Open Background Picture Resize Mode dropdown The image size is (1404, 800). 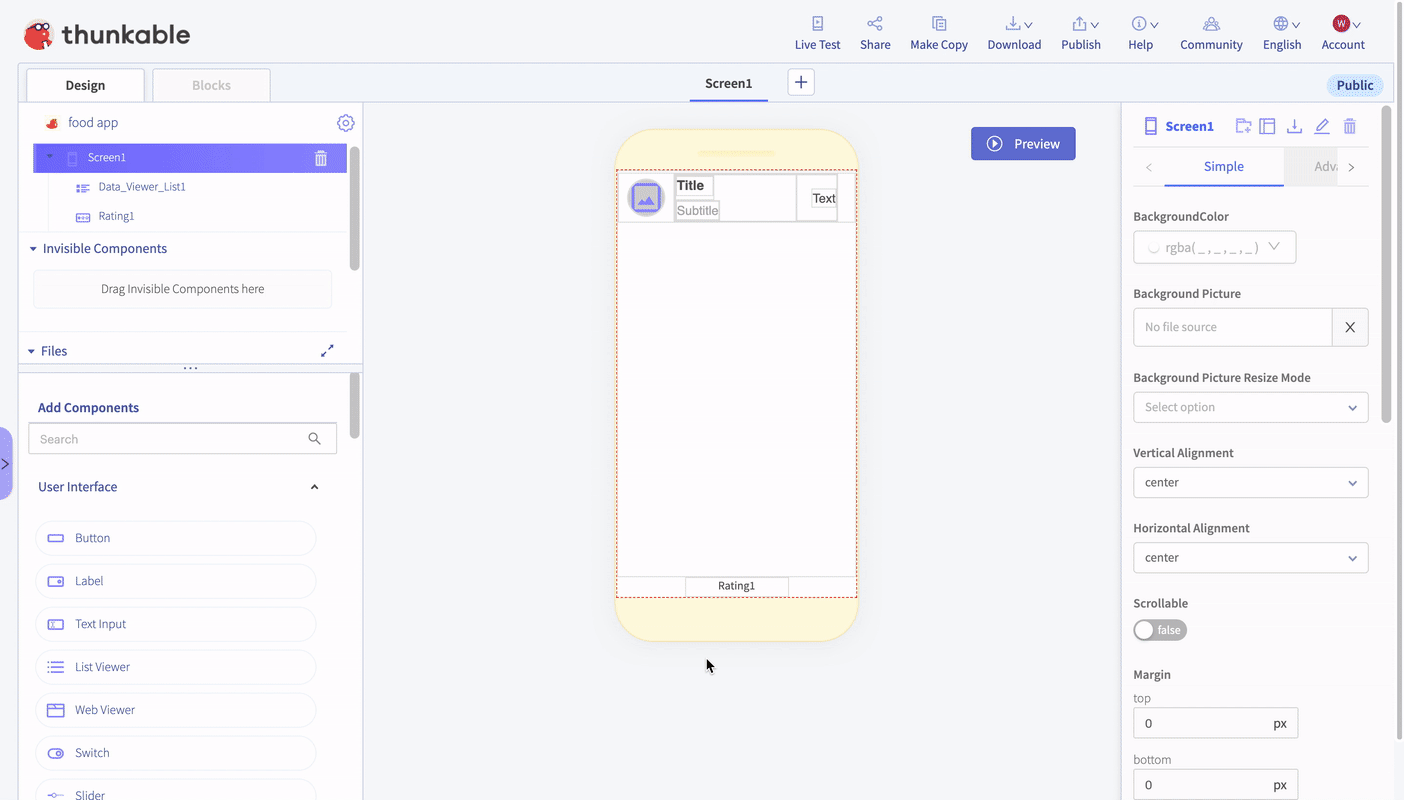point(1250,407)
